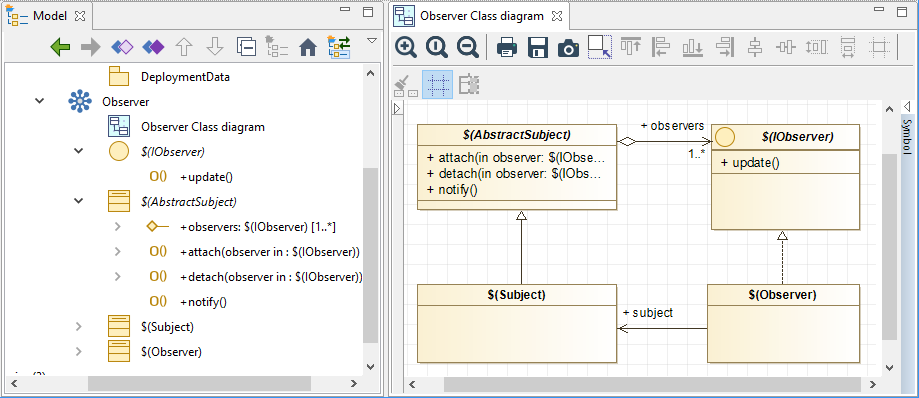Expand the $(Observer) class tree node

(79, 352)
